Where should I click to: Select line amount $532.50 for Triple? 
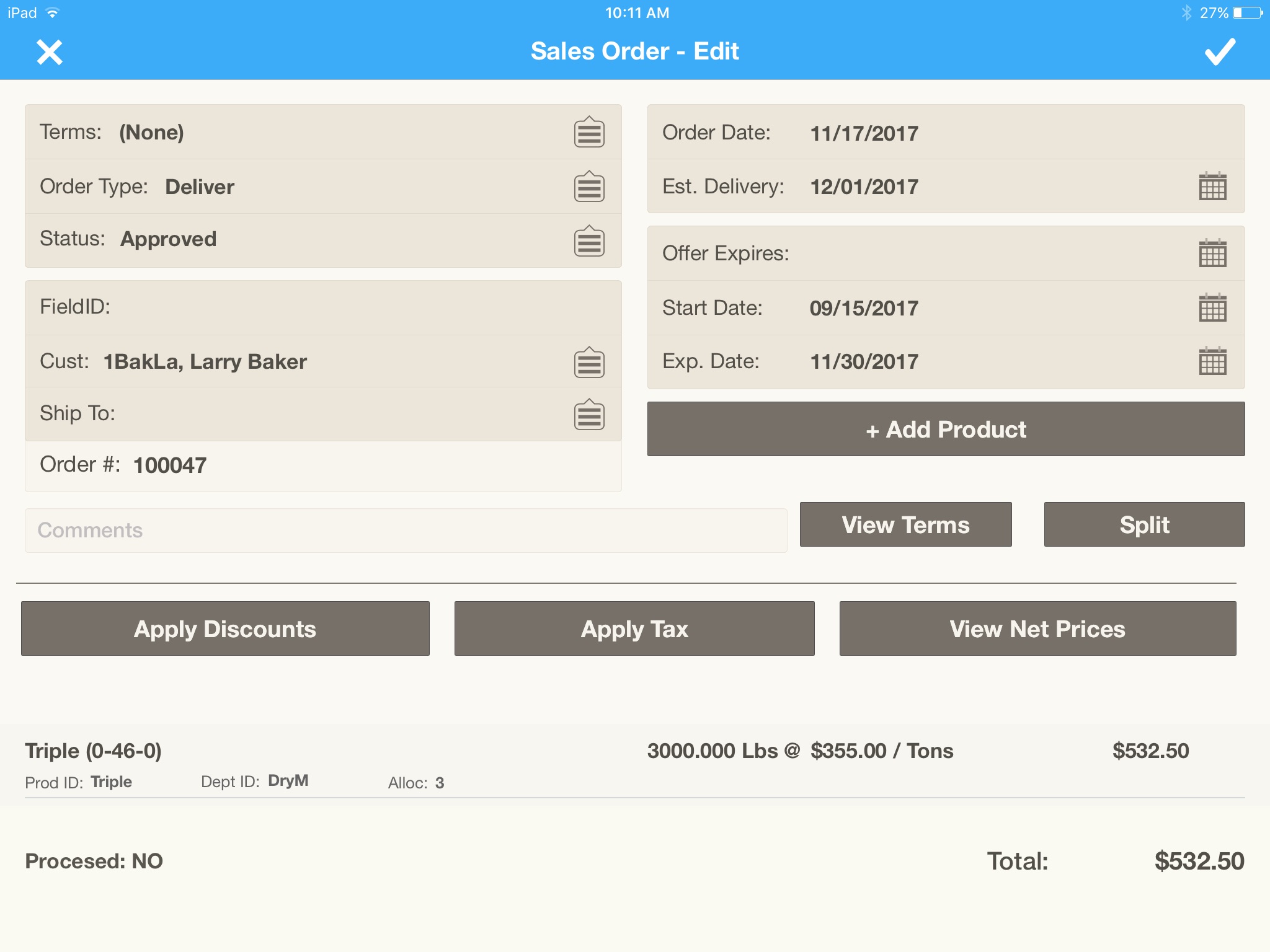point(1150,751)
